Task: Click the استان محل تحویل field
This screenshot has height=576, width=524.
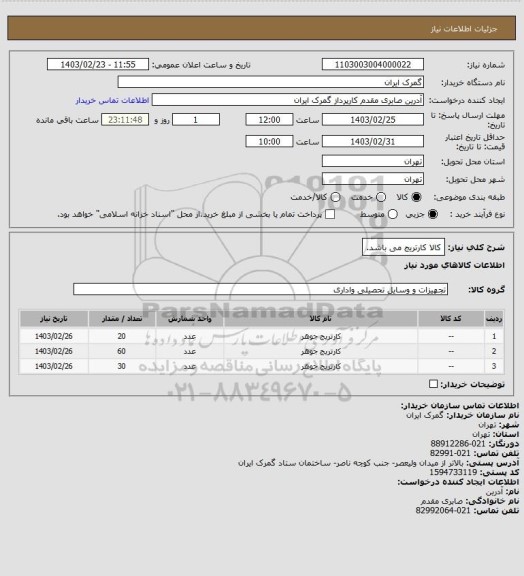Action: [373, 161]
